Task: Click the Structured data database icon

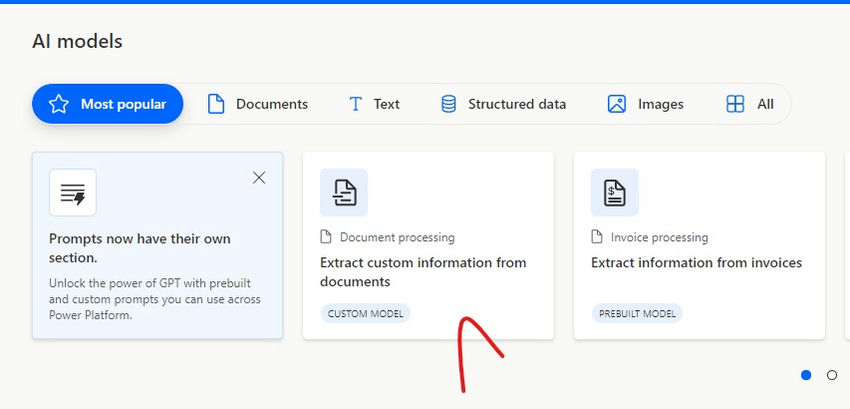Action: point(448,104)
